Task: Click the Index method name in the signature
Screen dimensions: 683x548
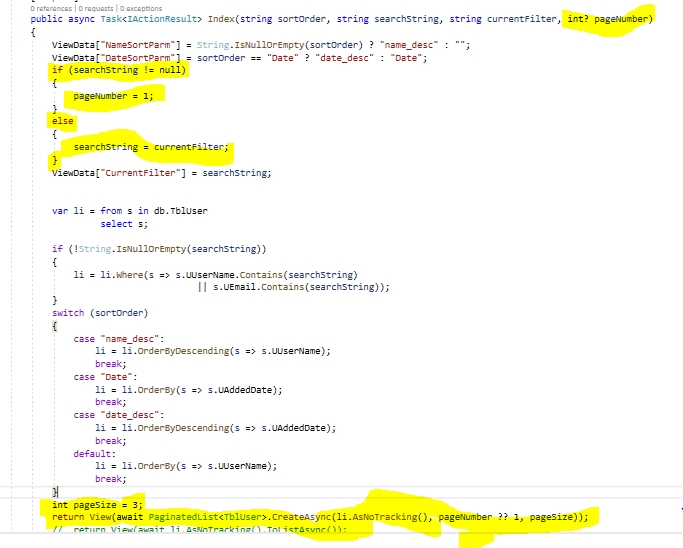Action: [x=221, y=19]
